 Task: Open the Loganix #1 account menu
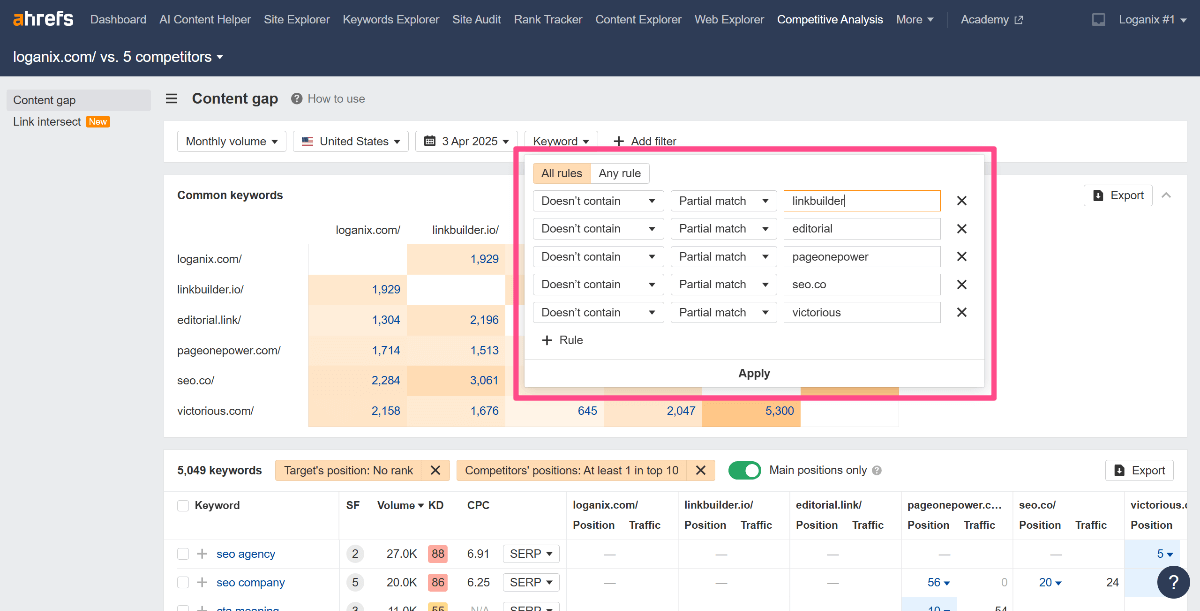click(x=1154, y=19)
